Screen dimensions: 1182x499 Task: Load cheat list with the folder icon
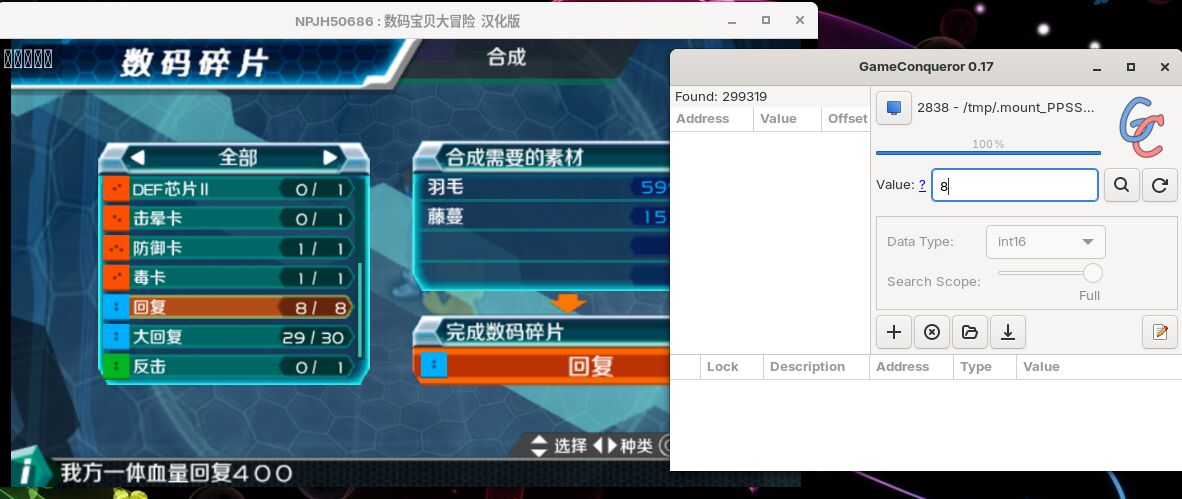click(969, 332)
